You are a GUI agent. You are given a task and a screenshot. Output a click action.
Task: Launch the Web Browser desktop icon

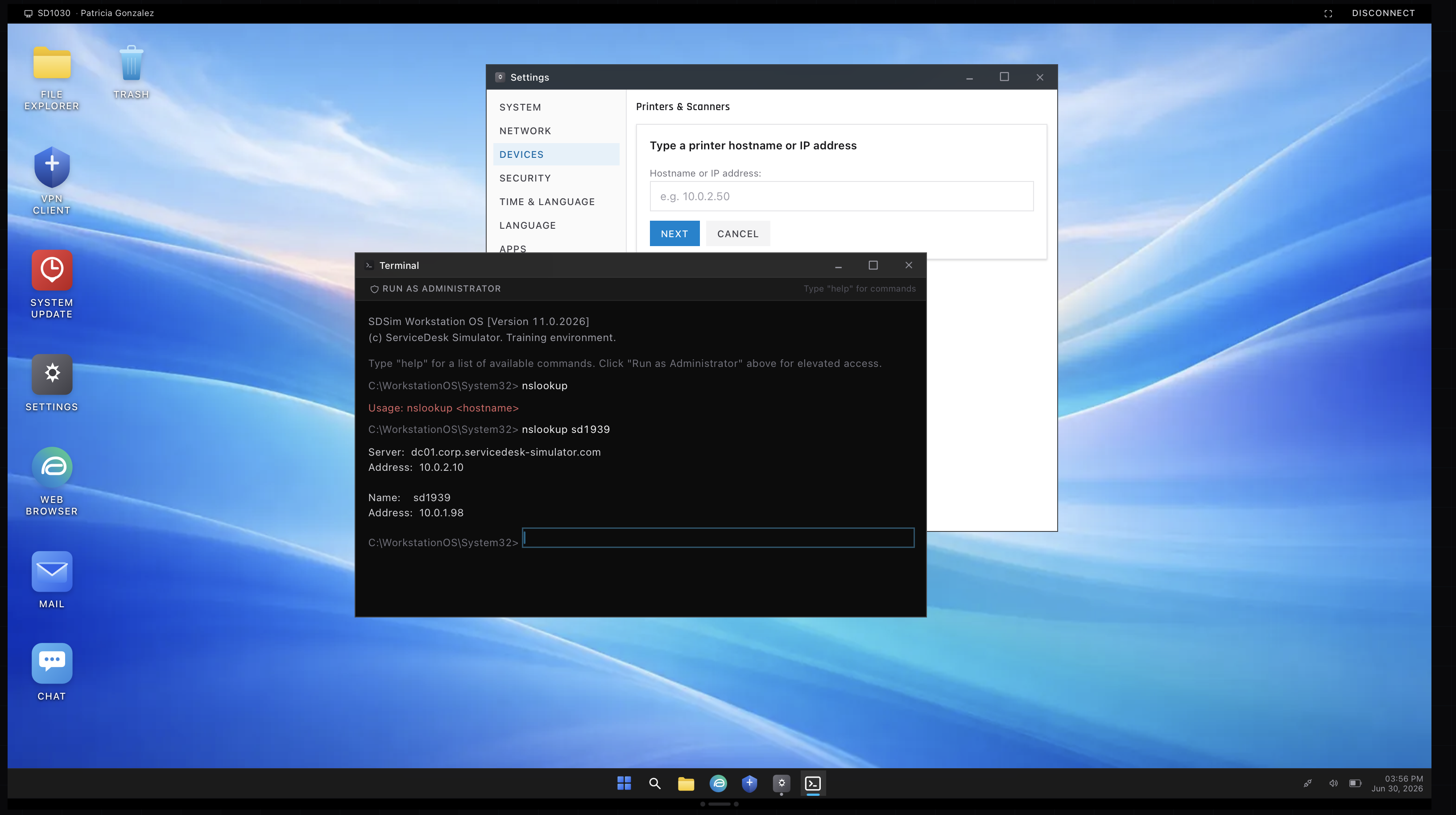click(x=51, y=482)
